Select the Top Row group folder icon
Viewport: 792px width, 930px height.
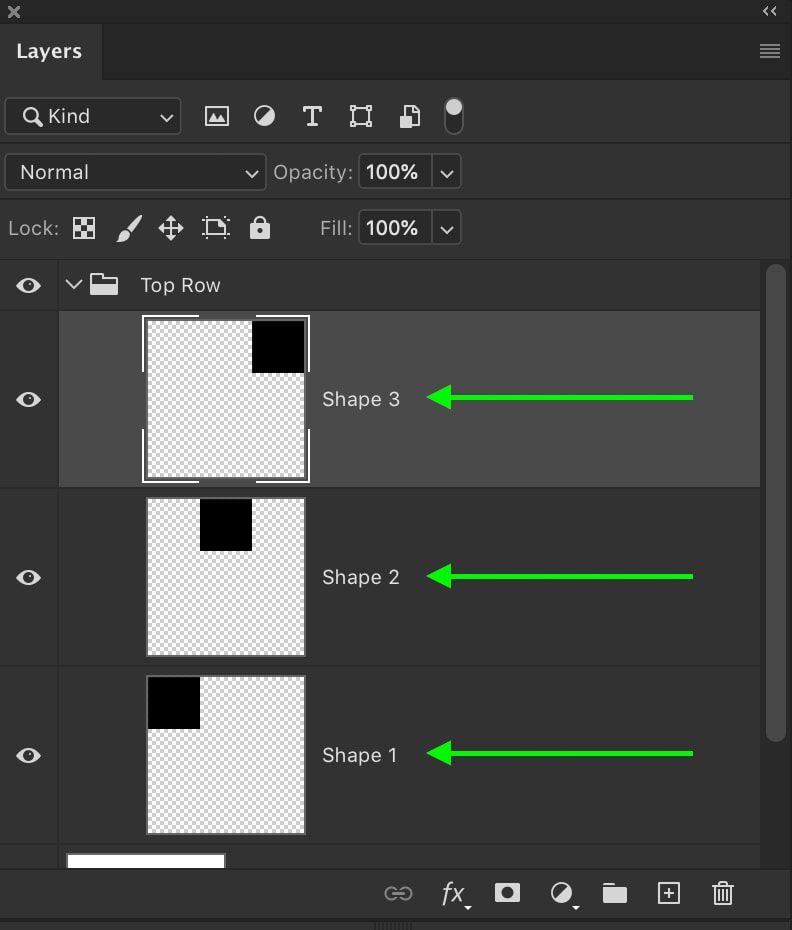104,284
